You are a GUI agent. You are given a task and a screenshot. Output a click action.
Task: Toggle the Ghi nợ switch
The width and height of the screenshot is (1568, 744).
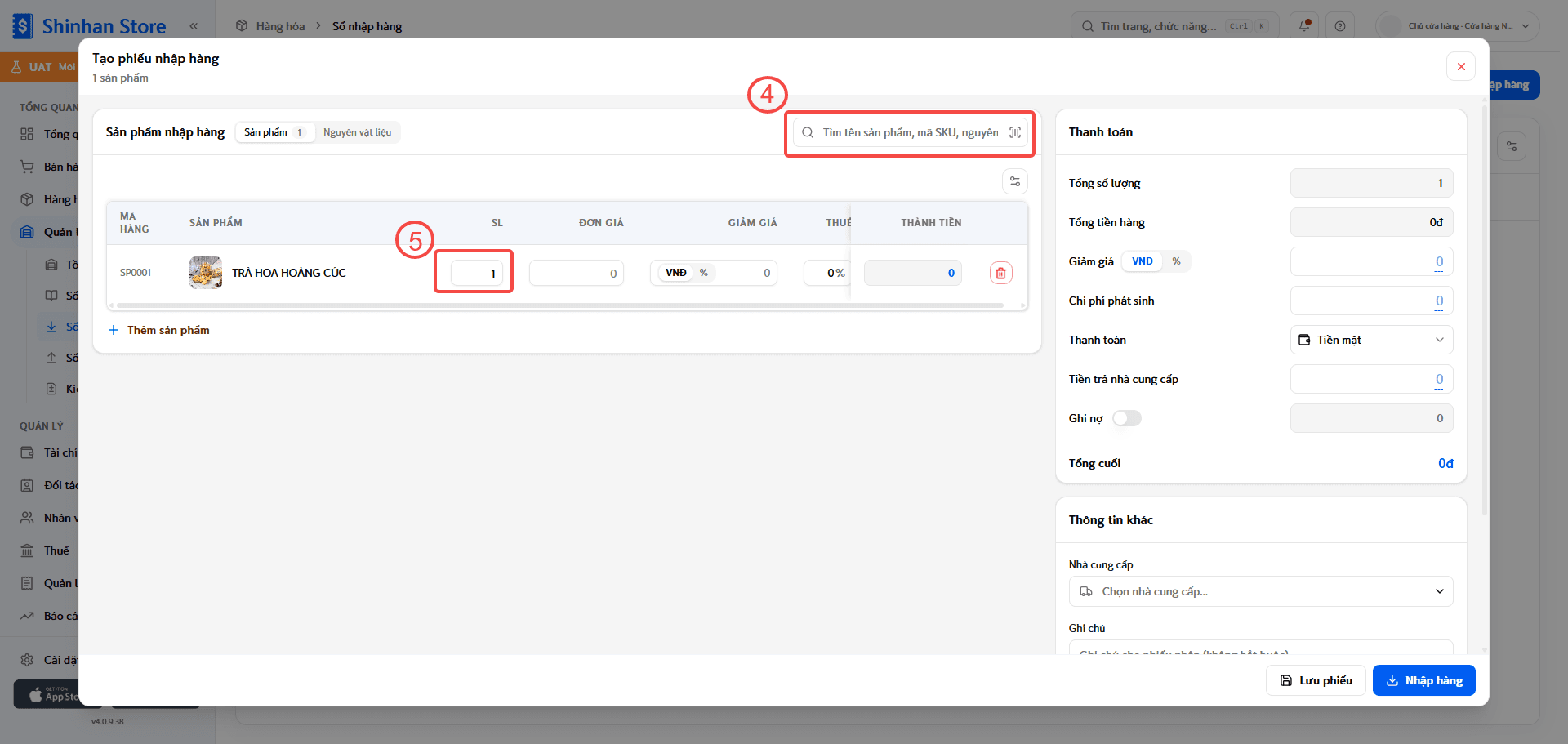pos(1127,418)
